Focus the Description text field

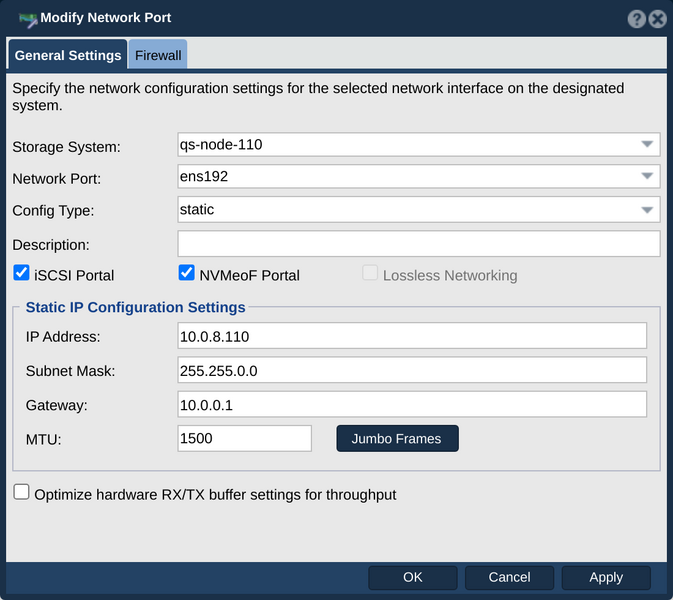(418, 244)
